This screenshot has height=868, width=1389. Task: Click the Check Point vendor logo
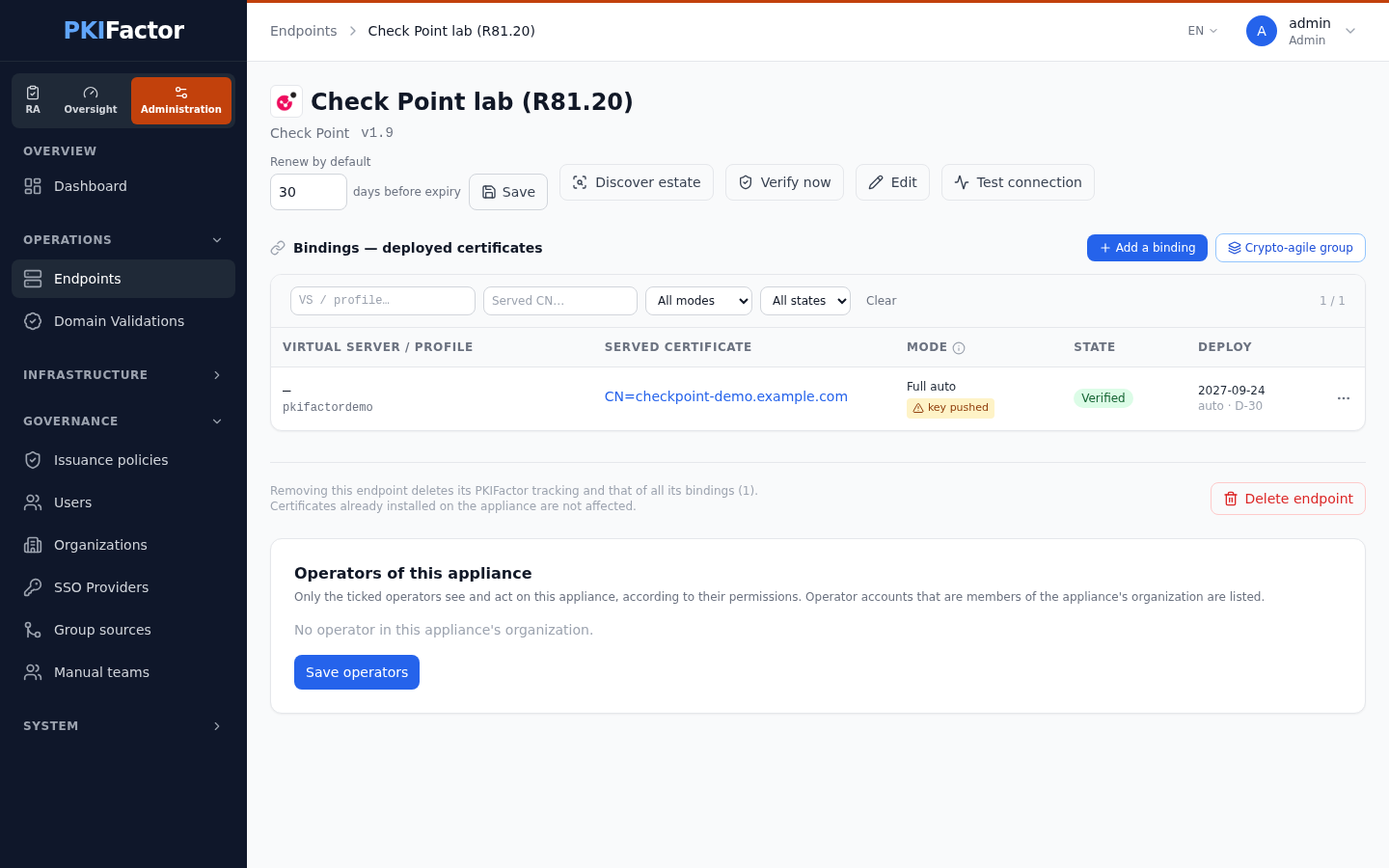[x=286, y=101]
